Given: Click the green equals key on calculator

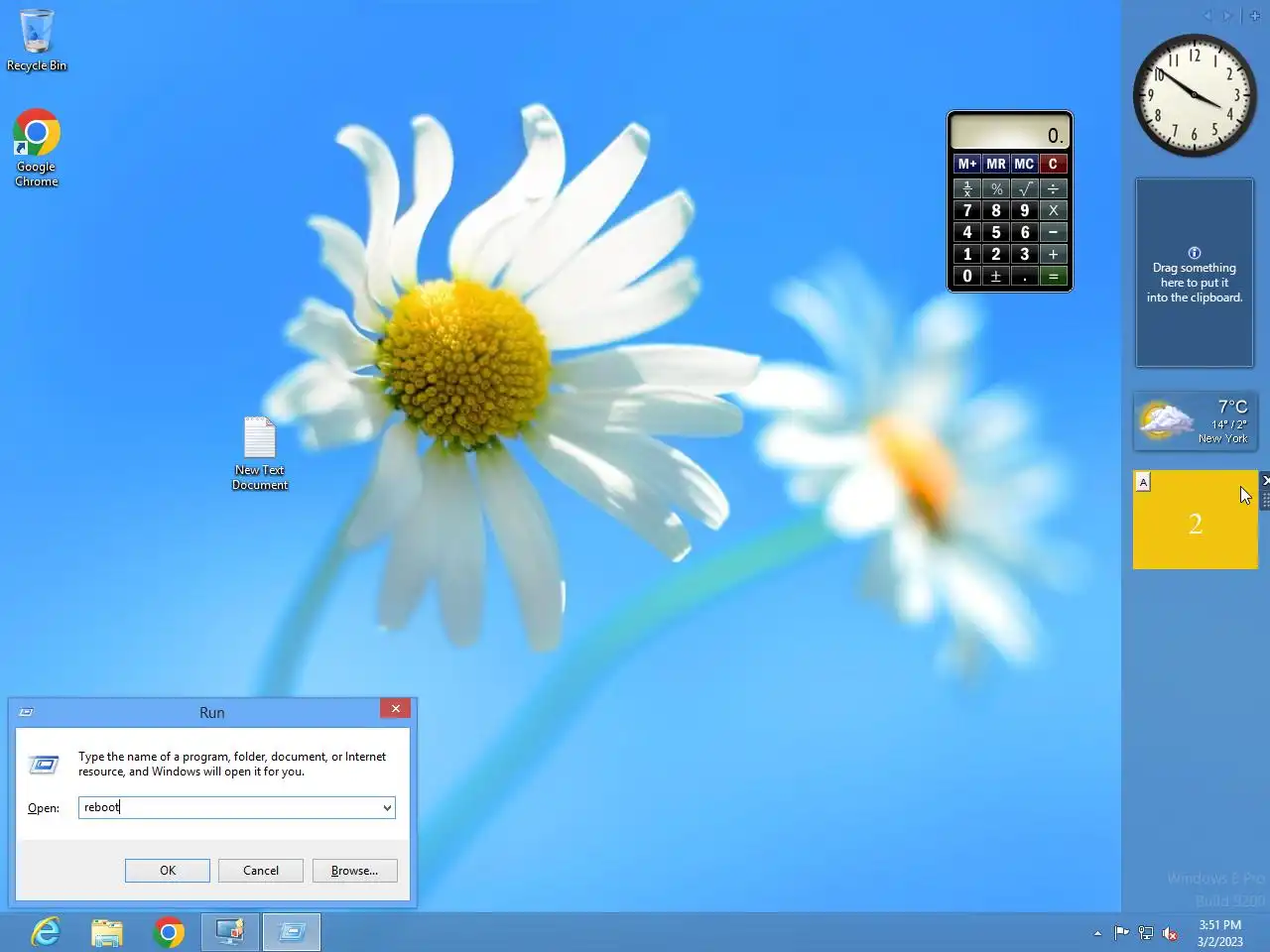Looking at the screenshot, I should [1053, 276].
